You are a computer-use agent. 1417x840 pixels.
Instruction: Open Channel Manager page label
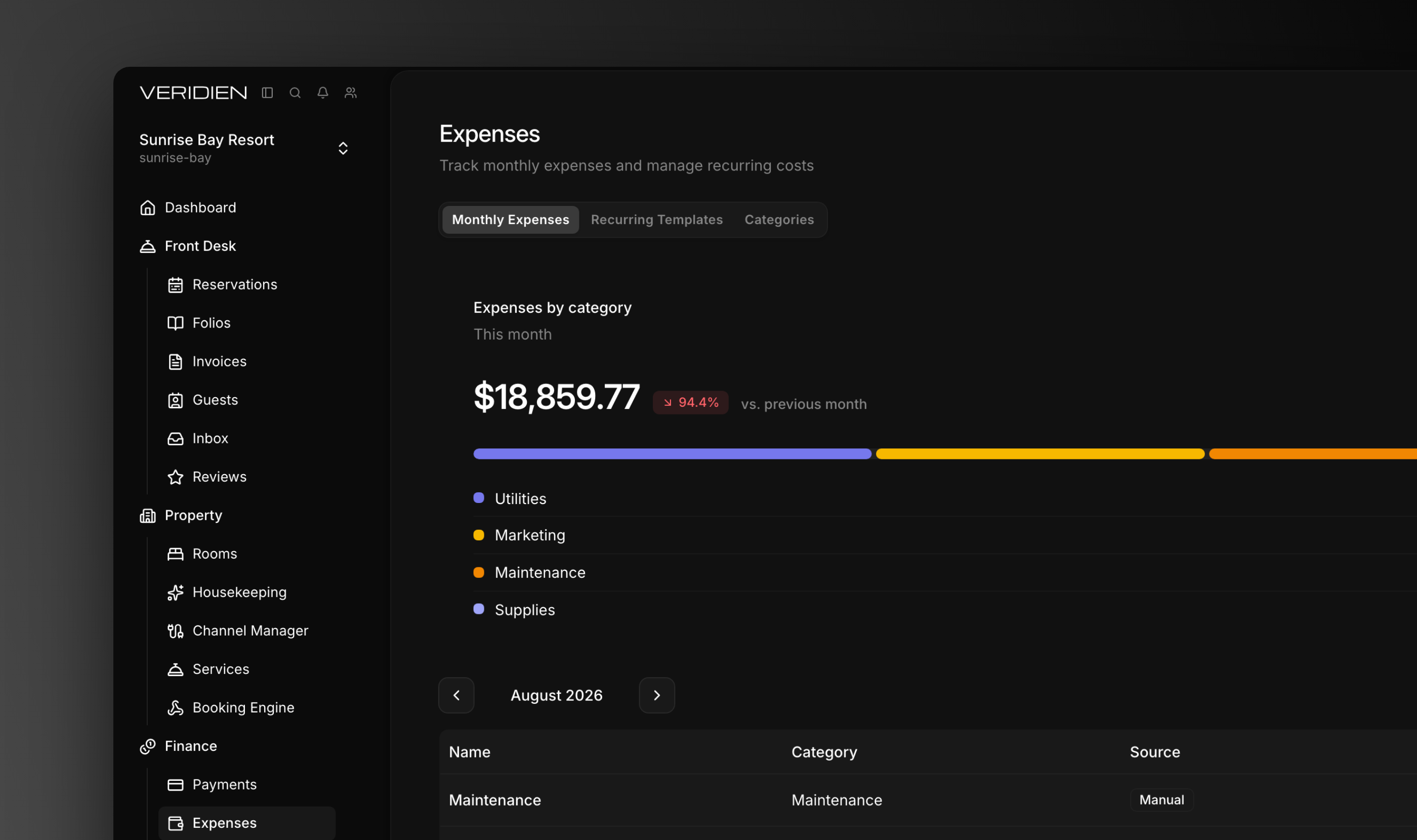point(250,631)
